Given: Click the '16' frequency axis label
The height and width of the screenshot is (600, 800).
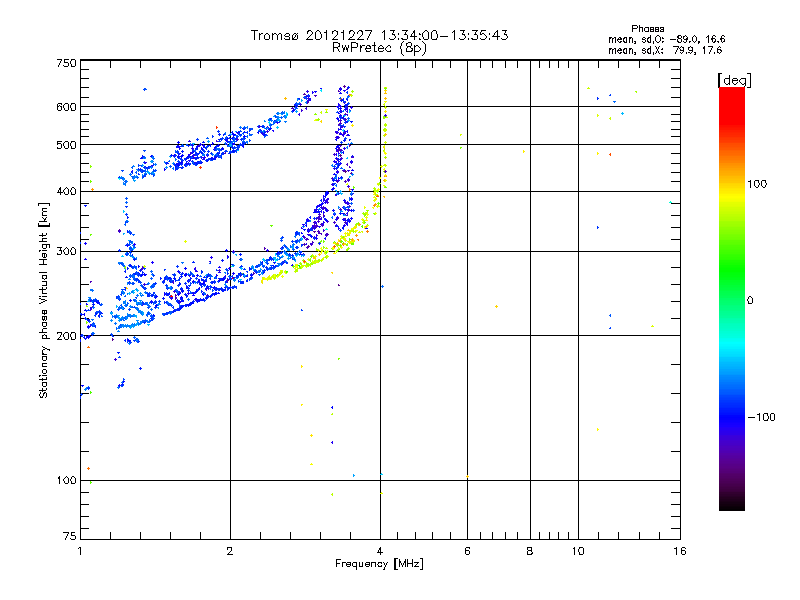Looking at the screenshot, I should tap(680, 551).
